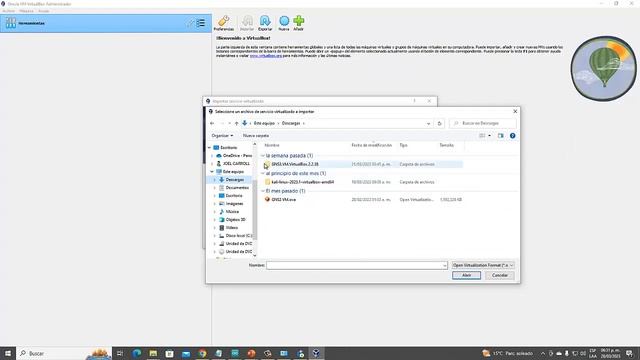
Task: Open Google Chrome from taskbar
Action: click(x=202, y=353)
